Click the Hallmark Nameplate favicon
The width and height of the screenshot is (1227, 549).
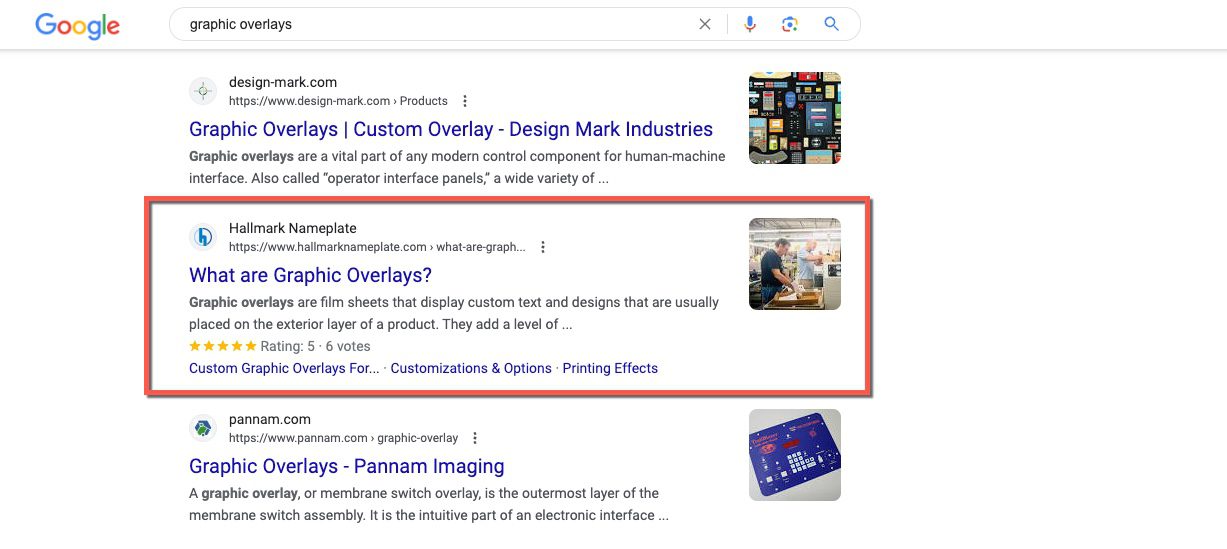(x=203, y=237)
